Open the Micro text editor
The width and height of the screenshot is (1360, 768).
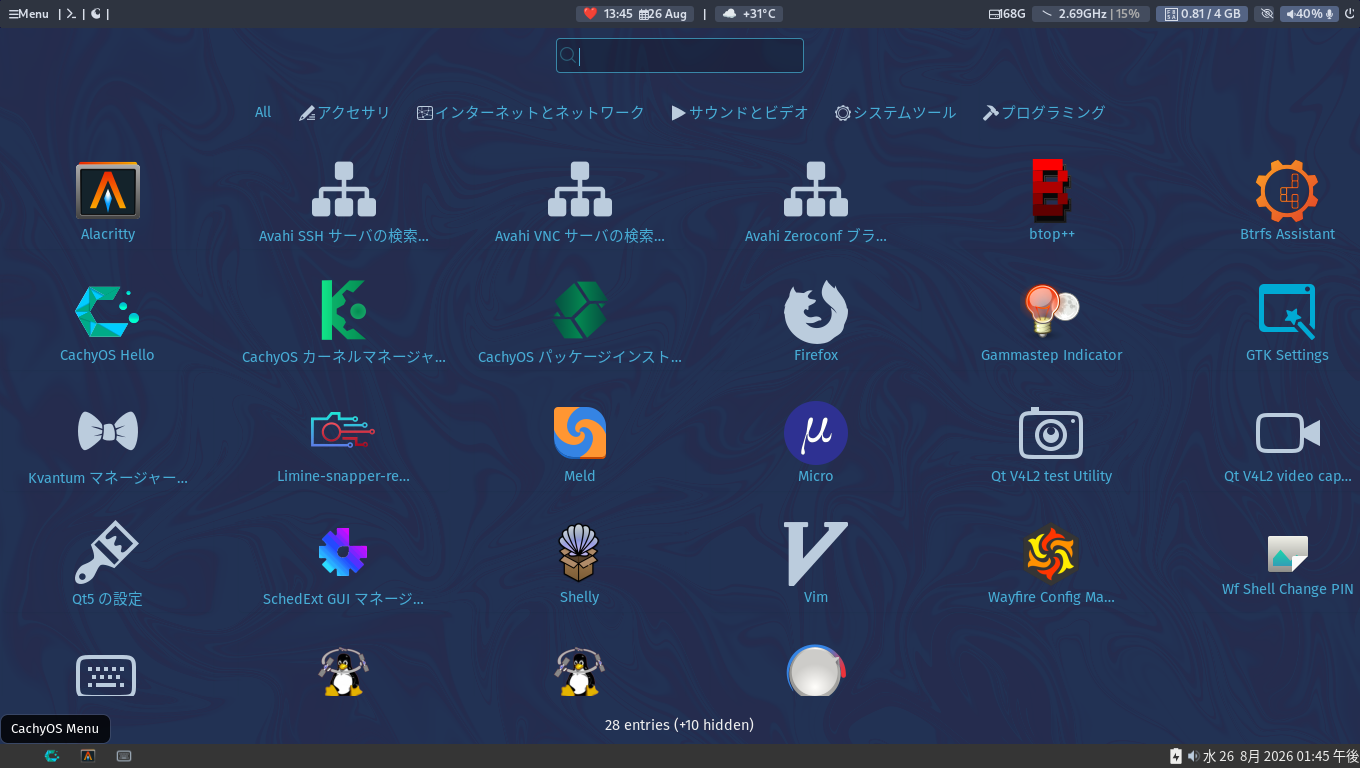pyautogui.click(x=816, y=444)
